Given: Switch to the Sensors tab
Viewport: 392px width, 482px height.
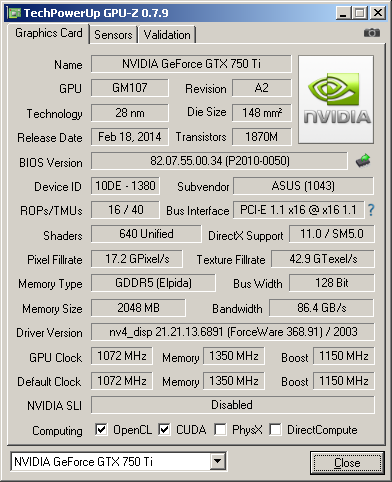Looking at the screenshot, I should [x=113, y=35].
